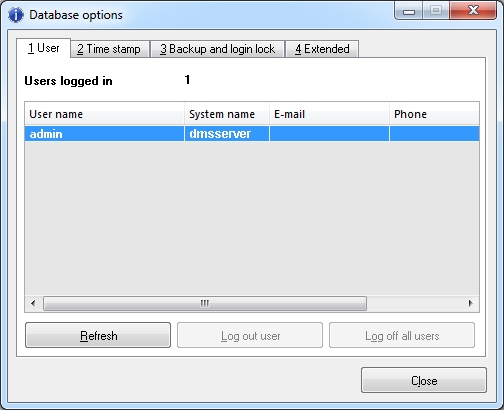The image size is (504, 410).
Task: Close the dialog with the Close button
Action: (x=424, y=380)
